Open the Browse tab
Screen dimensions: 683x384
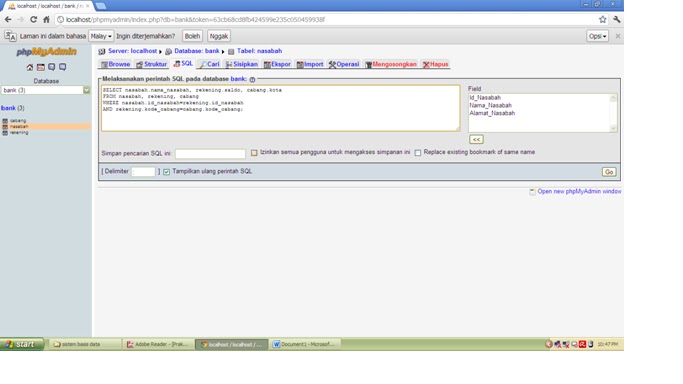pos(115,64)
